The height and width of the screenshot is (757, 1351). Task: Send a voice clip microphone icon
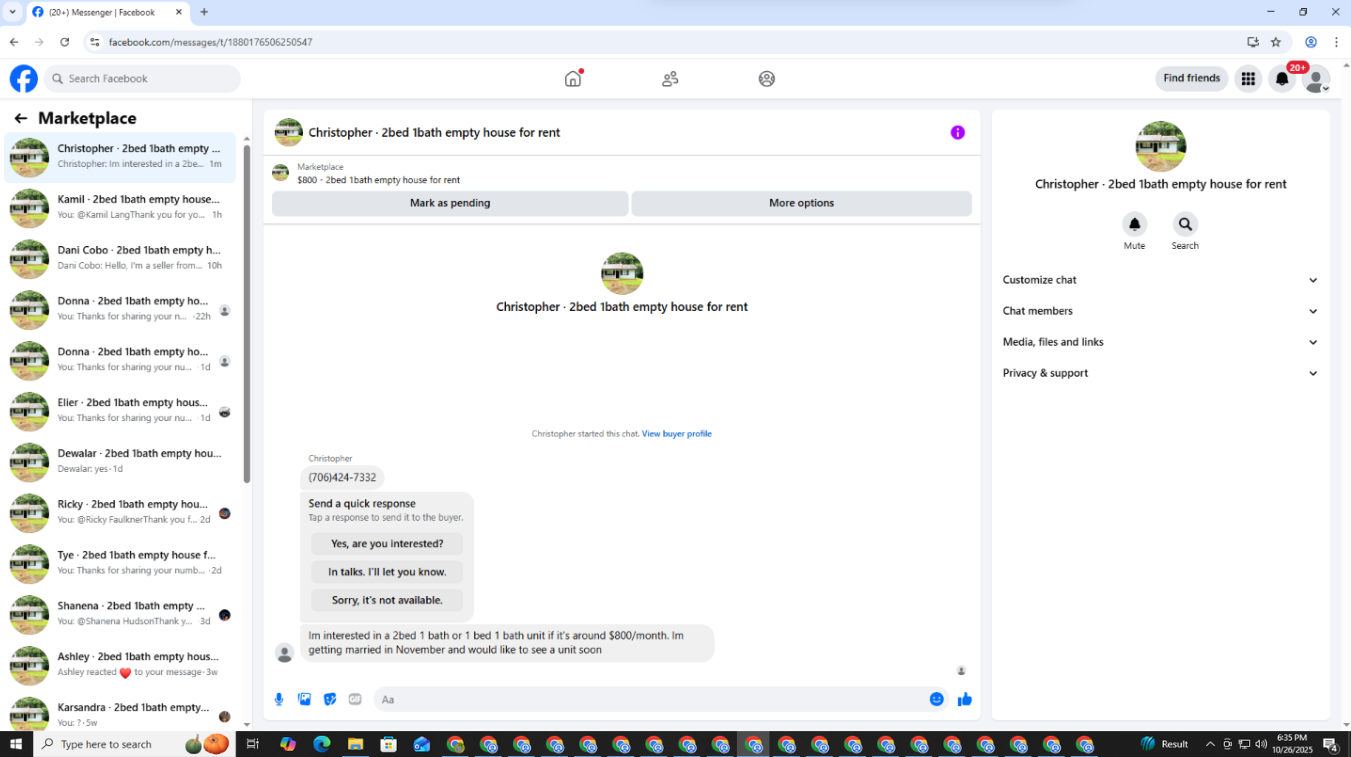279,699
